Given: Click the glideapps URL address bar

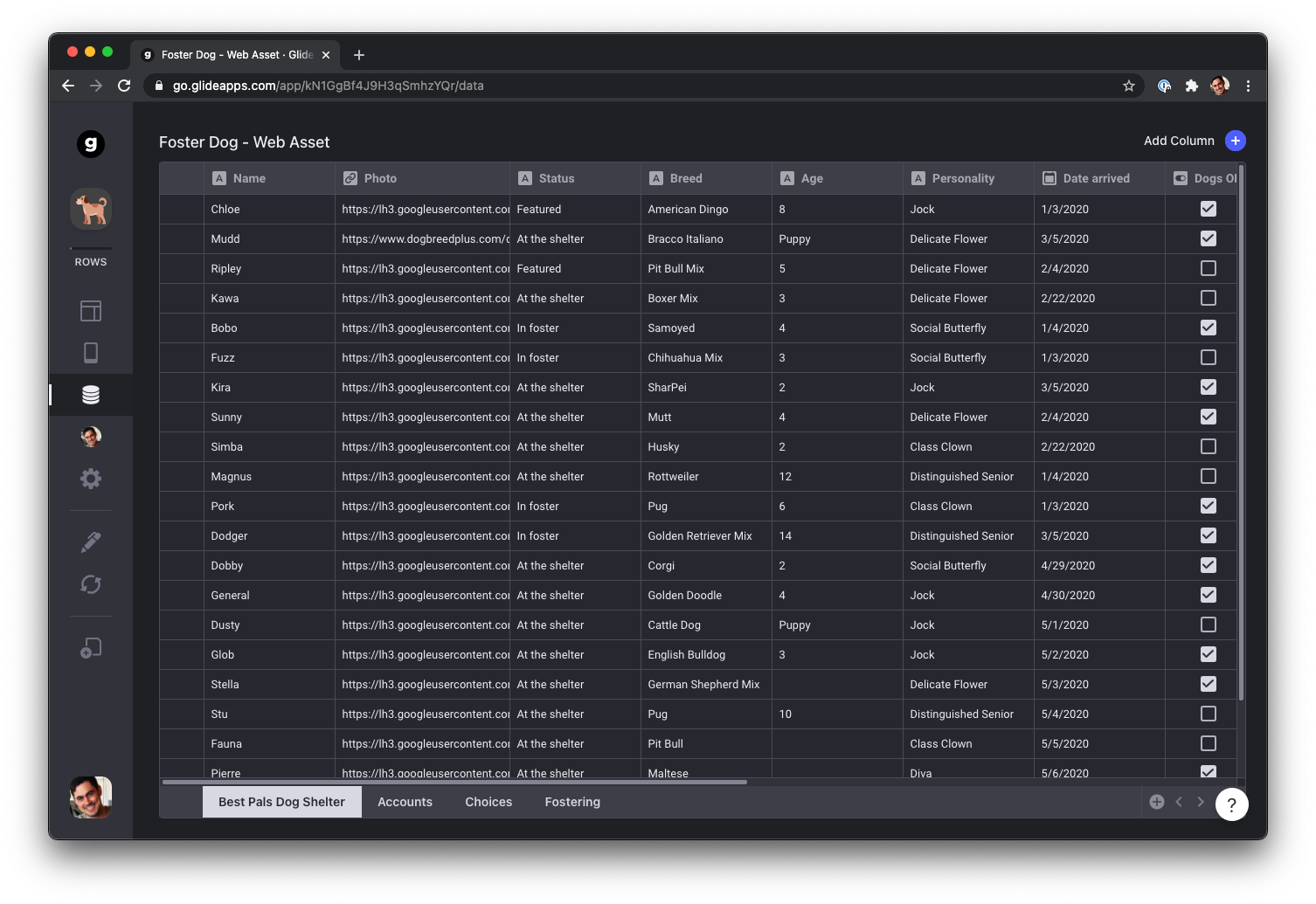Looking at the screenshot, I should point(642,86).
